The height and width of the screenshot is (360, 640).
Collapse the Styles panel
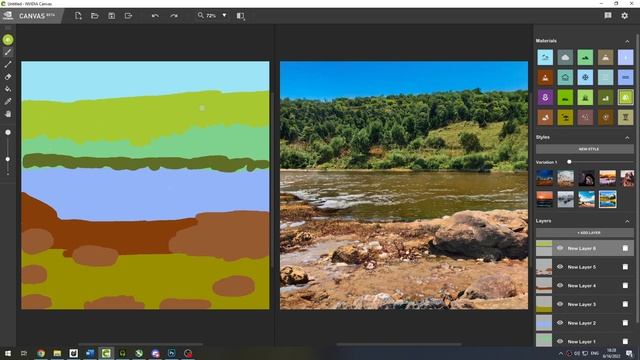click(627, 138)
